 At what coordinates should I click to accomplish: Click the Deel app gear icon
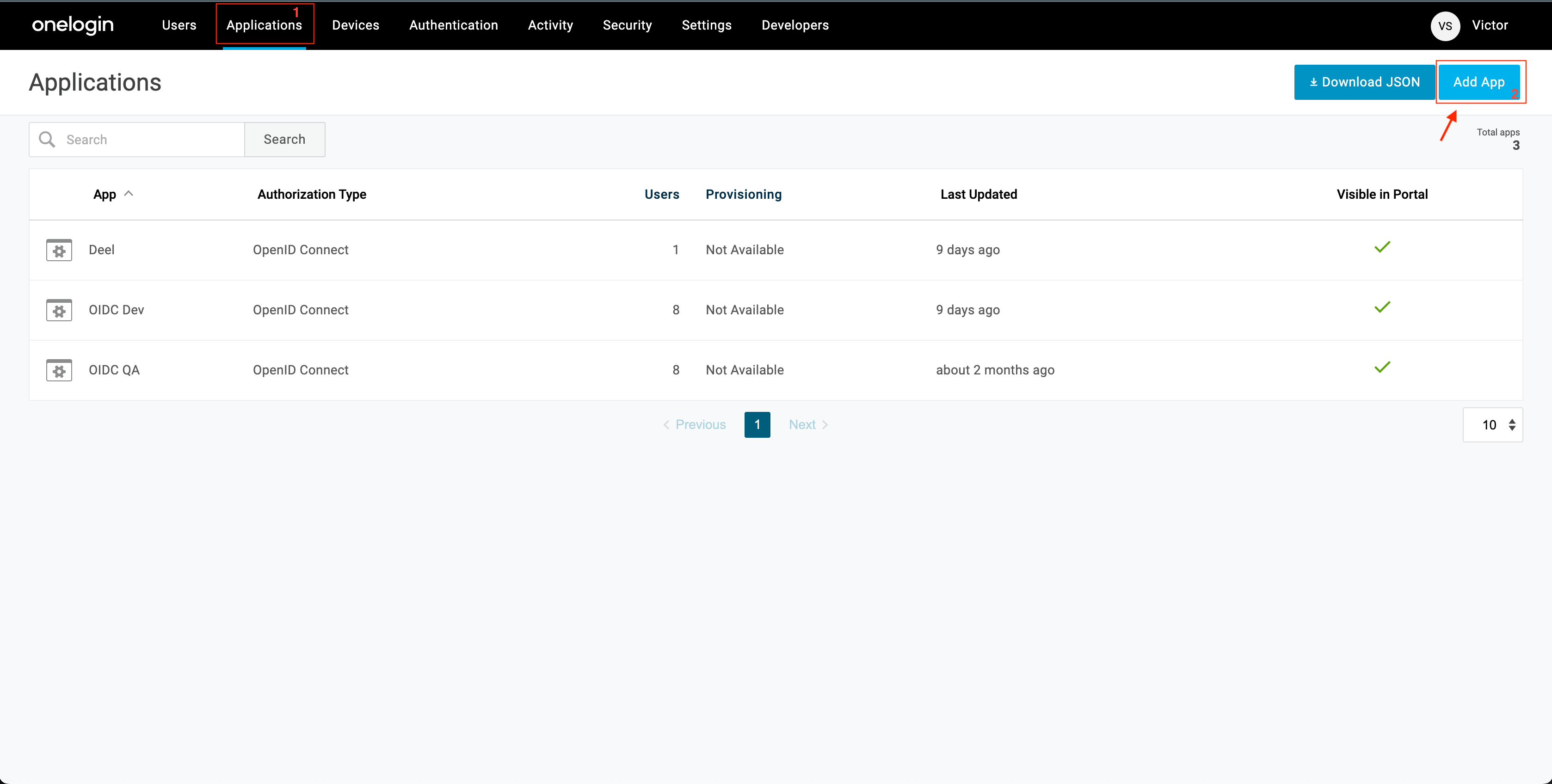click(59, 250)
